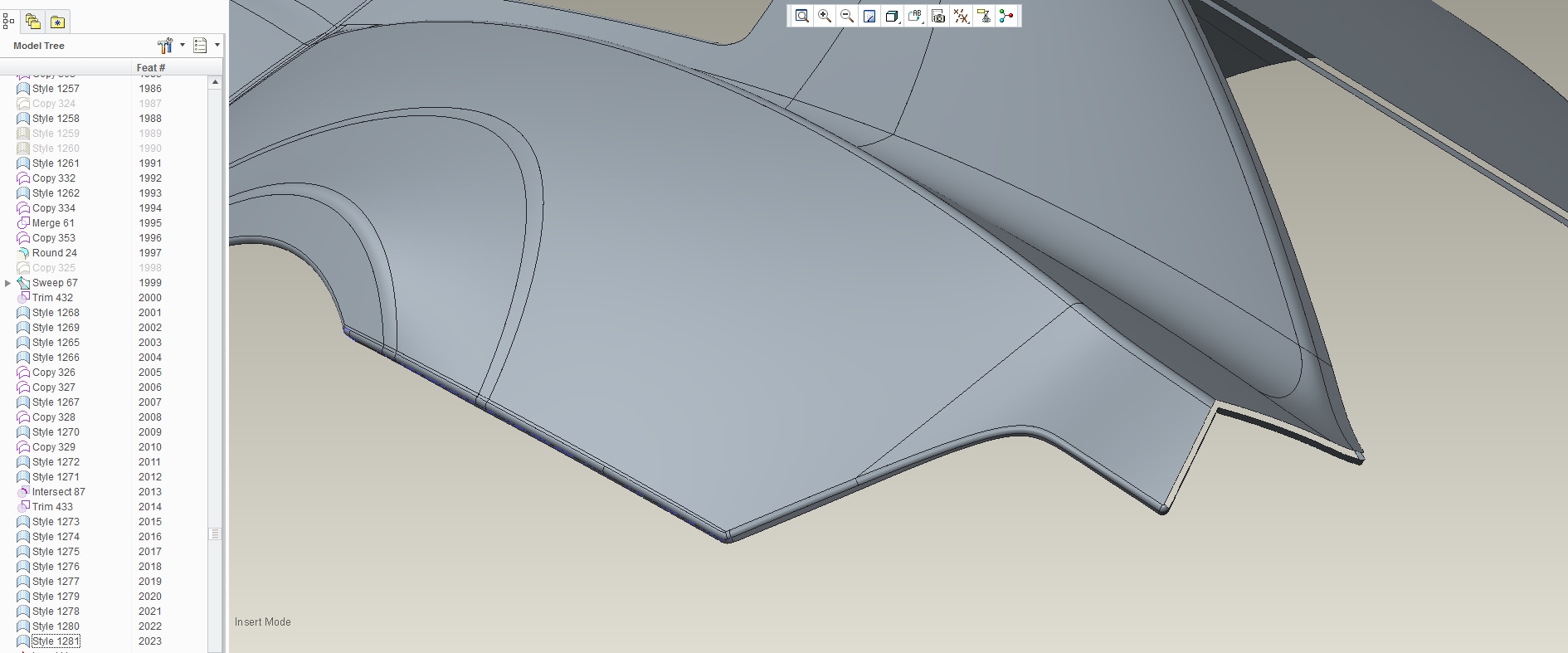Viewport: 1568px width, 653px height.
Task: Select Style 1272 in the model tree
Action: pos(56,462)
